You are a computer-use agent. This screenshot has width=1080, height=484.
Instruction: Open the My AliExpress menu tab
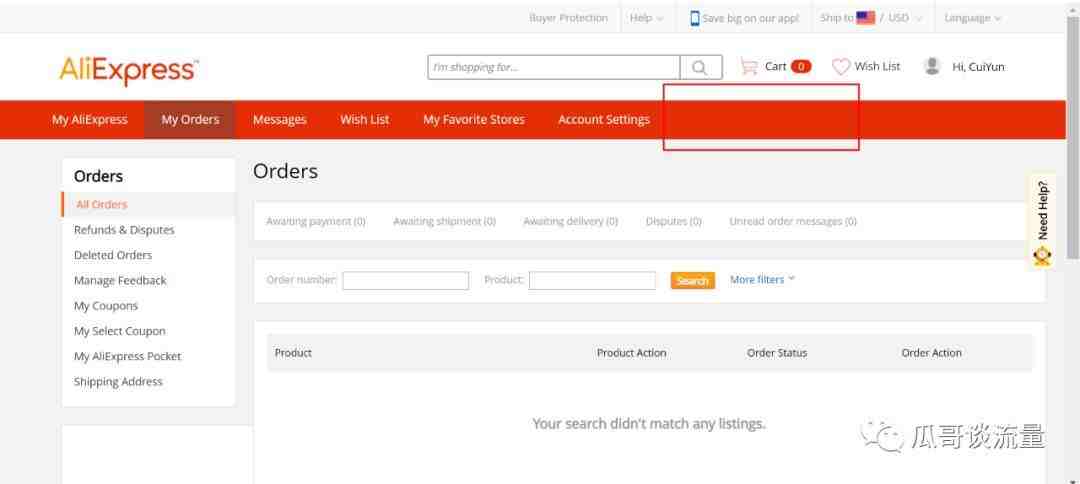click(90, 120)
